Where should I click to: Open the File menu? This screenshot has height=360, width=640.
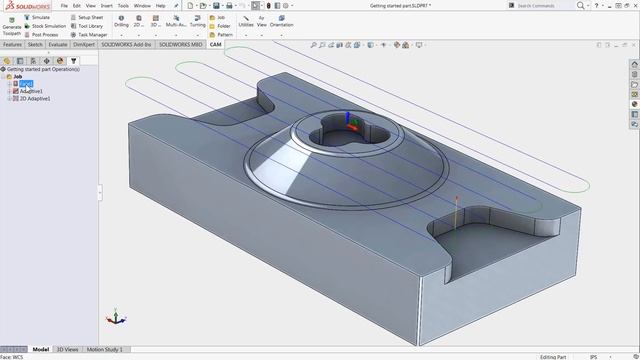click(x=64, y=6)
